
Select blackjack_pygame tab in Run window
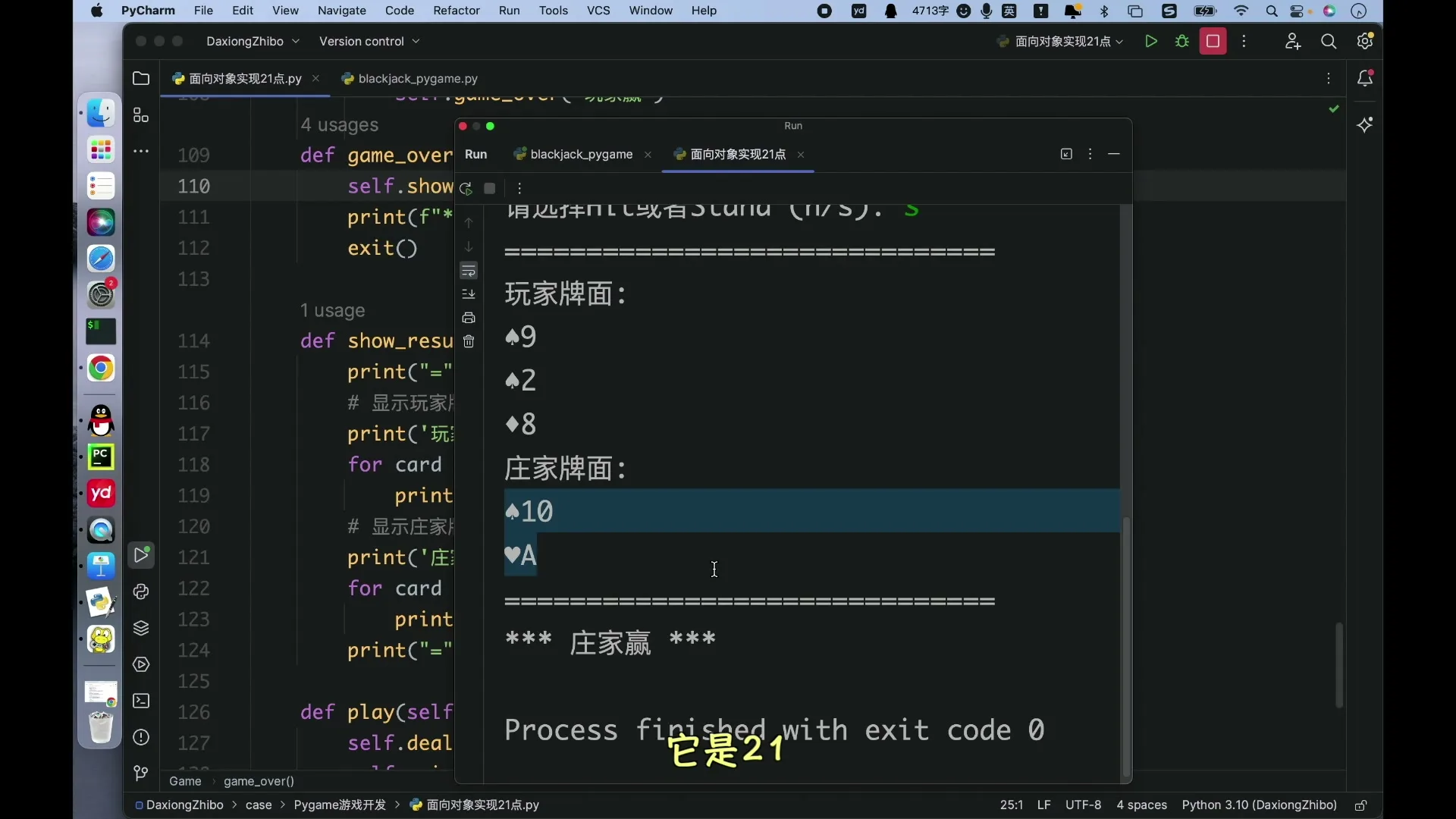[x=581, y=154]
